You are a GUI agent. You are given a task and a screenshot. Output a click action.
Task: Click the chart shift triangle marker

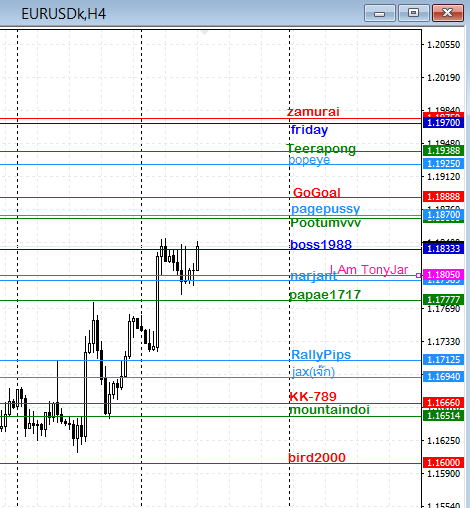click(x=204, y=33)
